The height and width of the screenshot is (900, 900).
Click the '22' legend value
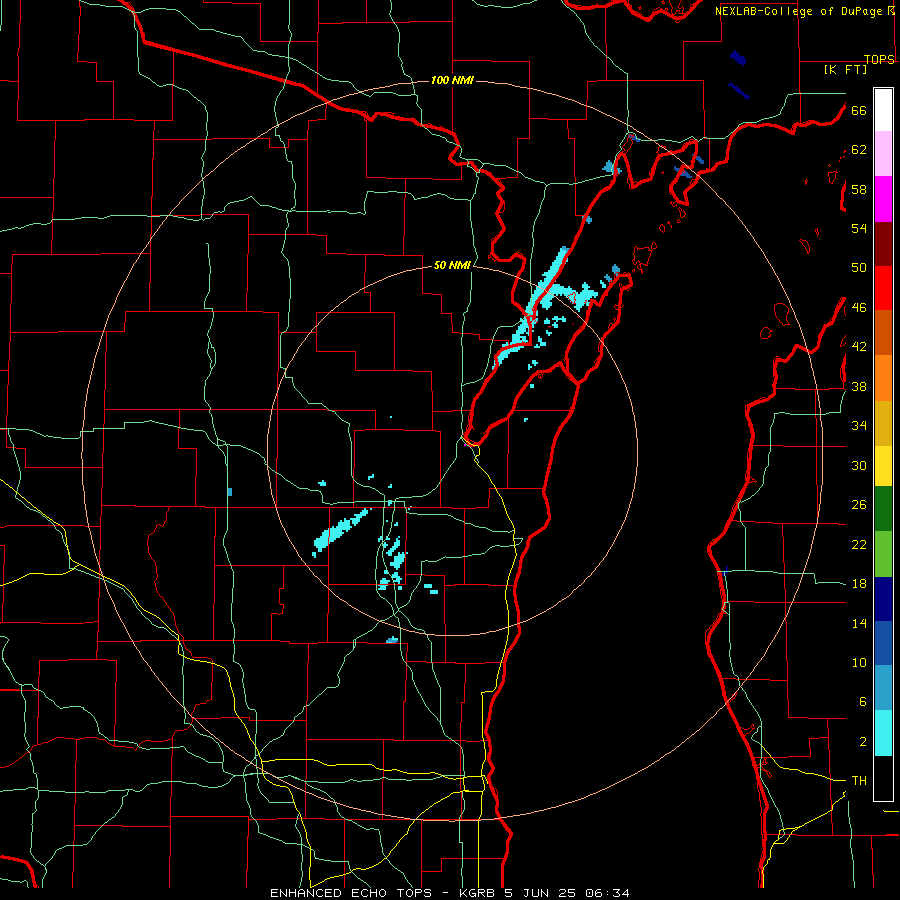tap(859, 545)
